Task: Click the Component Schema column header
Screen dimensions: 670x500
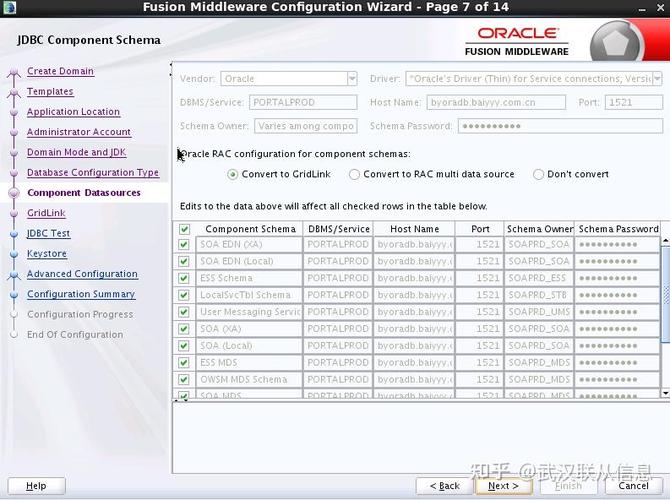Action: coord(250,229)
